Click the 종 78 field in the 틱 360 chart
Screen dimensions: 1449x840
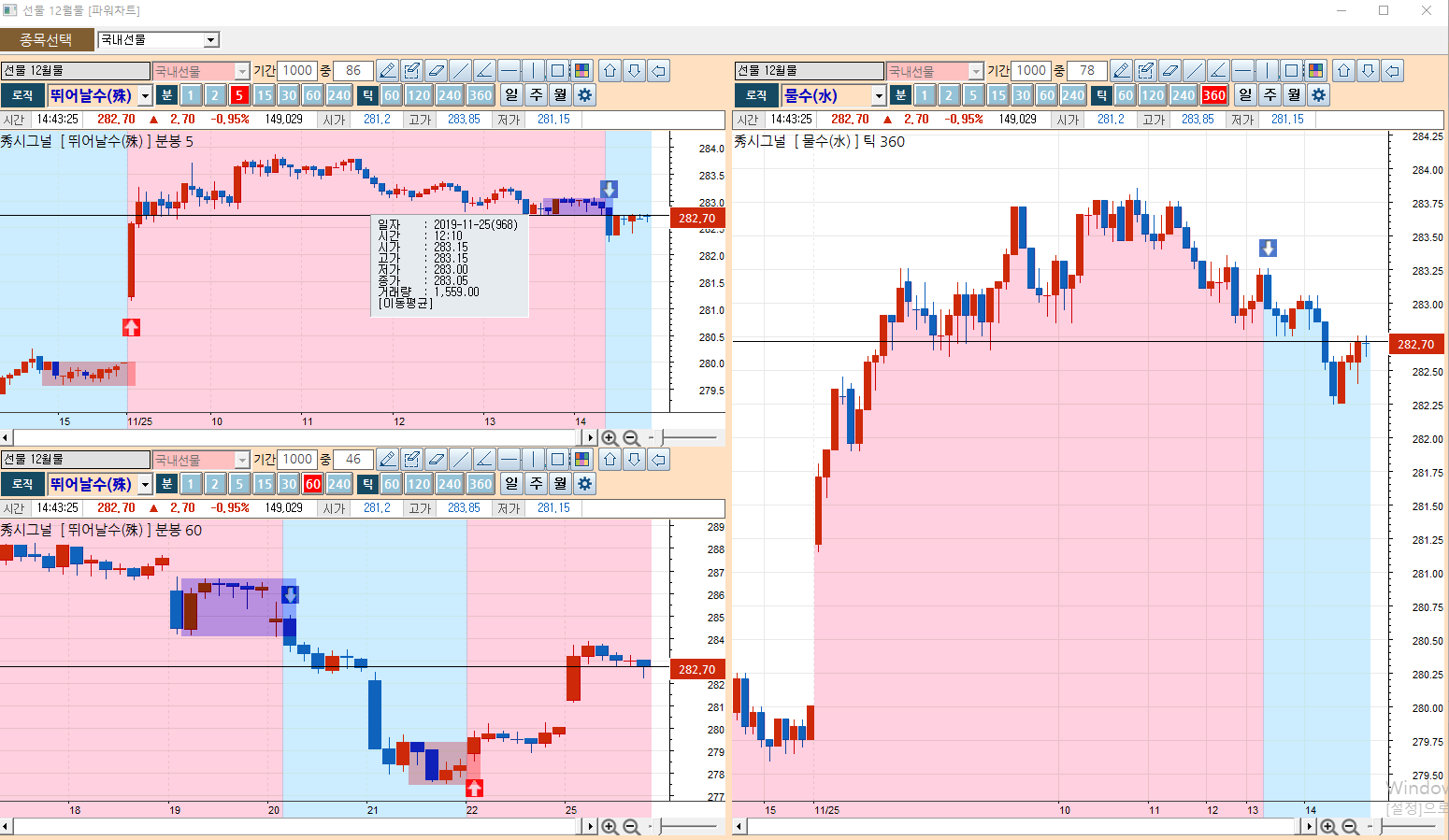coord(1087,71)
